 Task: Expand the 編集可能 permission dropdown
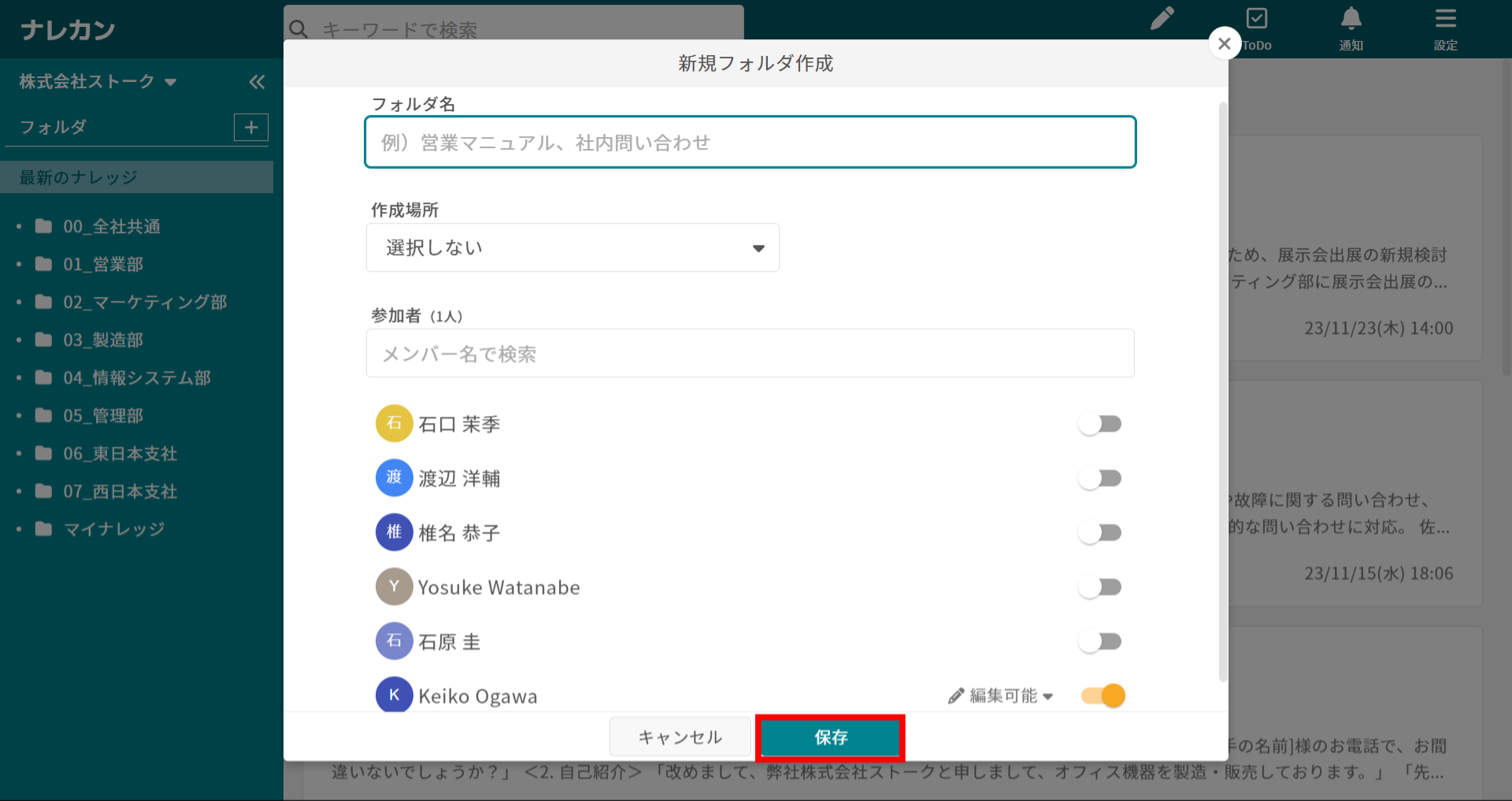pos(1002,696)
